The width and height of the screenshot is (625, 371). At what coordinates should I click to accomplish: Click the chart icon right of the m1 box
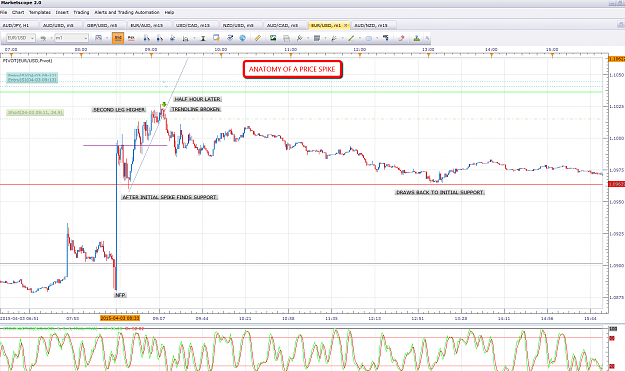98,38
